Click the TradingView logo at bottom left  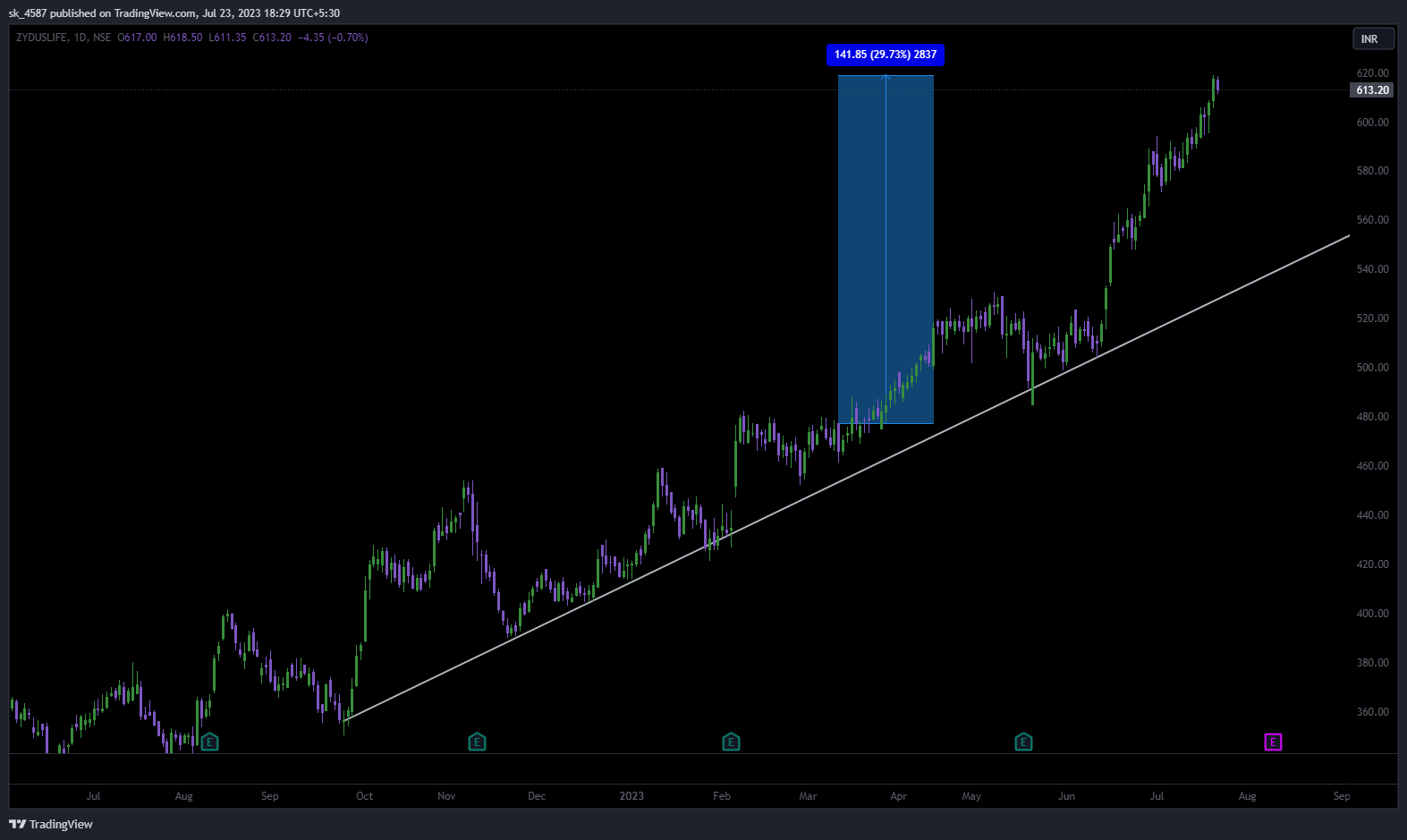(51, 824)
